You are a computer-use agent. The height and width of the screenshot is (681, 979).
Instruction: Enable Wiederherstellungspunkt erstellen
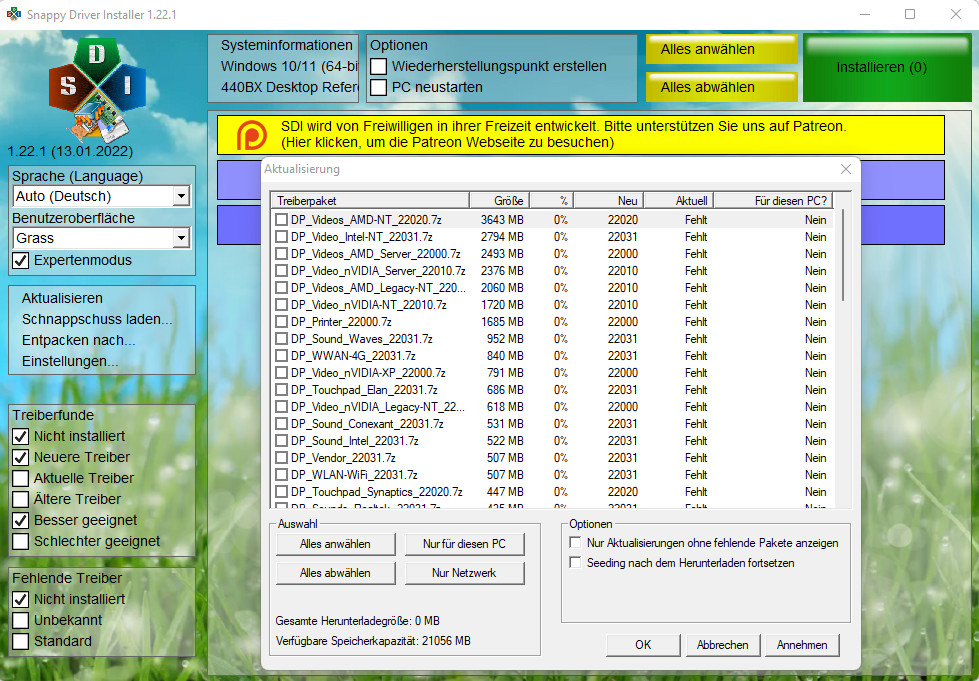pyautogui.click(x=377, y=66)
